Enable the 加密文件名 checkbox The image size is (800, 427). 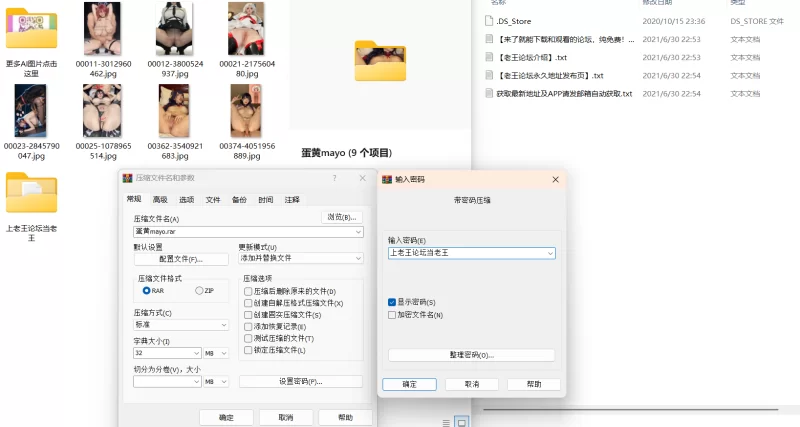pos(392,314)
